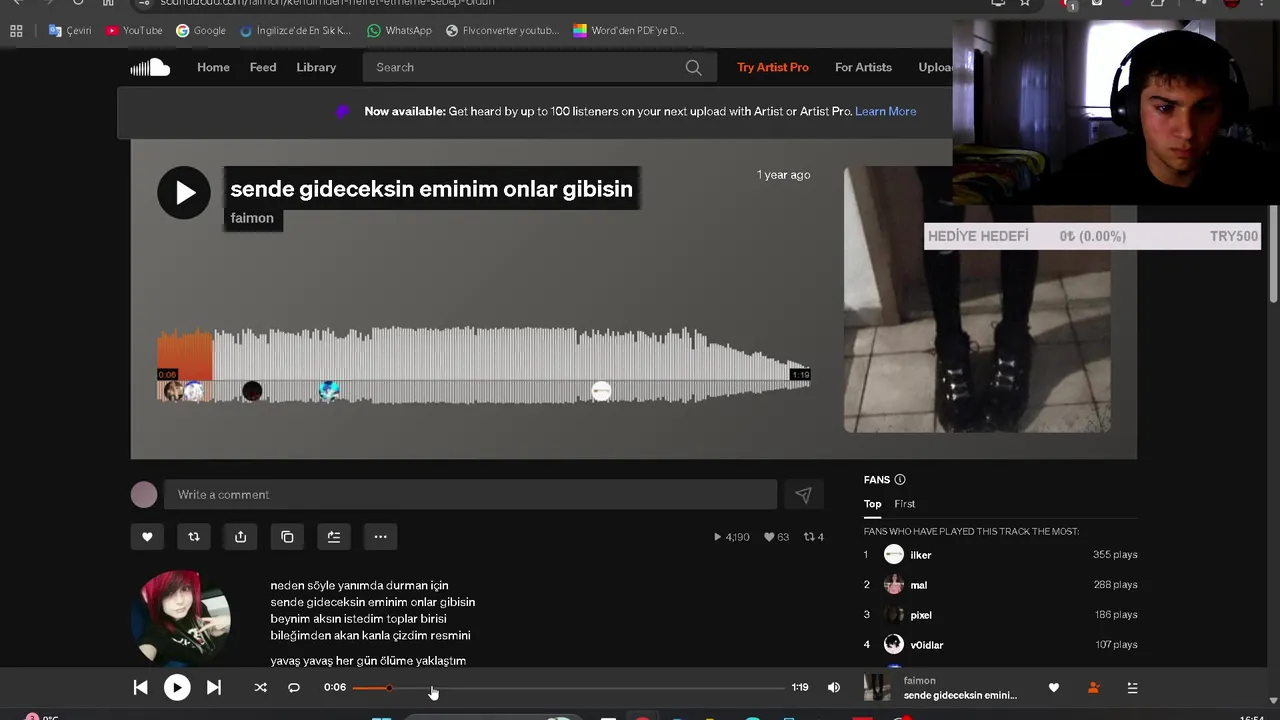Toggle shuffle mode

[x=260, y=687]
